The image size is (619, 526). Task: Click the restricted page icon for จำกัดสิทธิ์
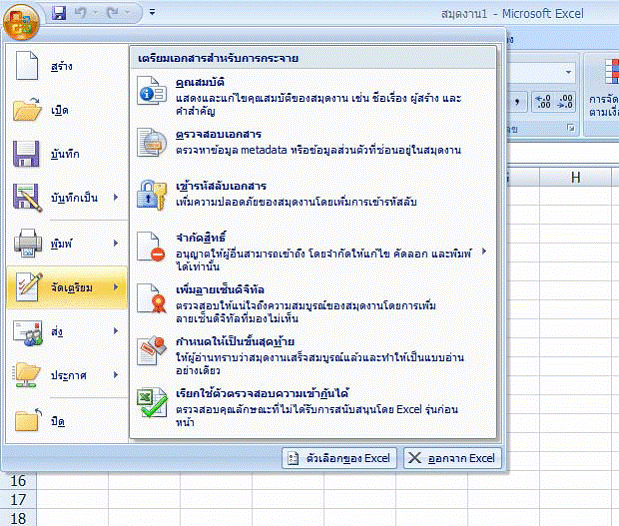pos(152,246)
